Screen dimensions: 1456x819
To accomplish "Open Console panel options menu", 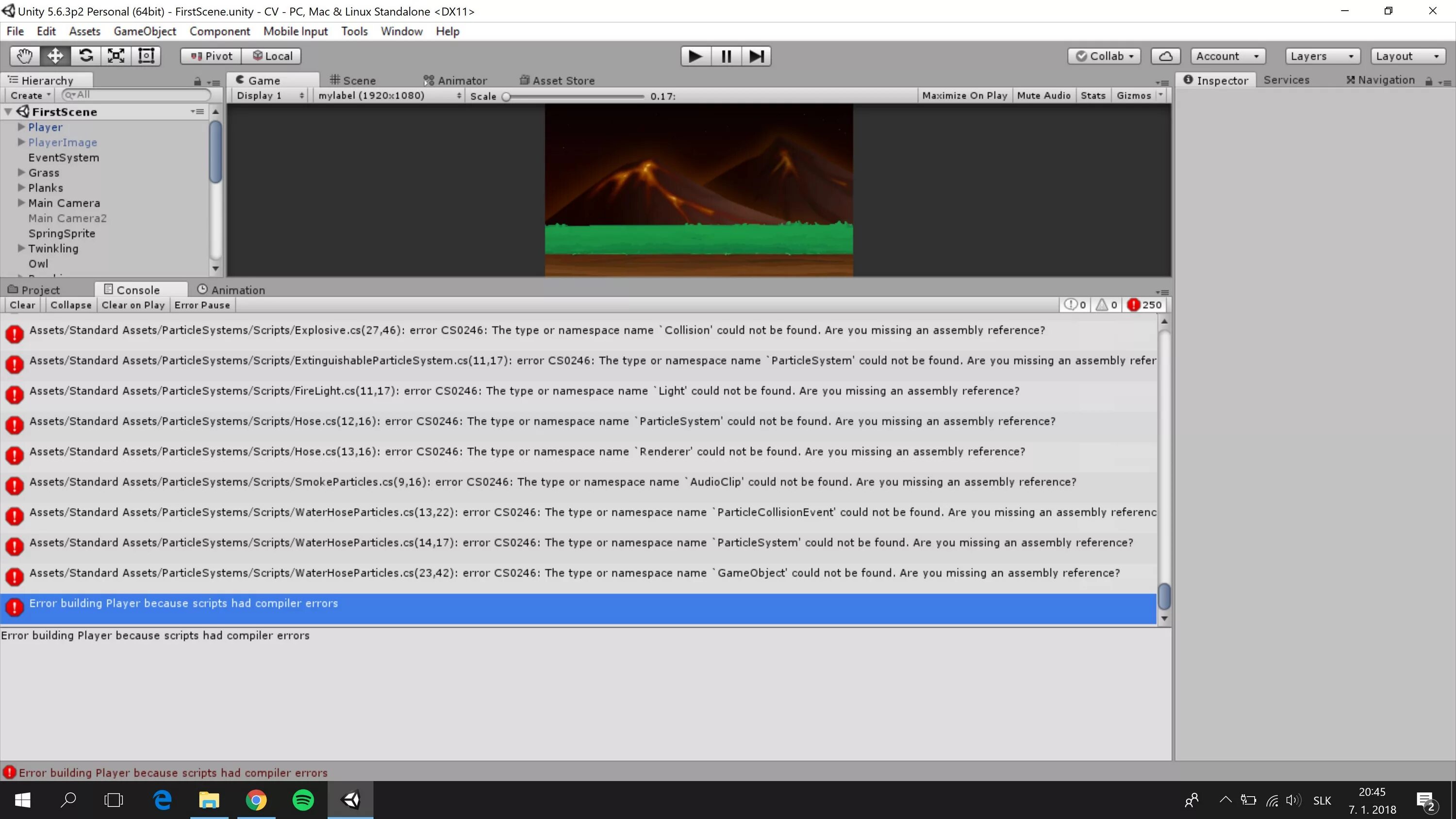I will 1162,292.
